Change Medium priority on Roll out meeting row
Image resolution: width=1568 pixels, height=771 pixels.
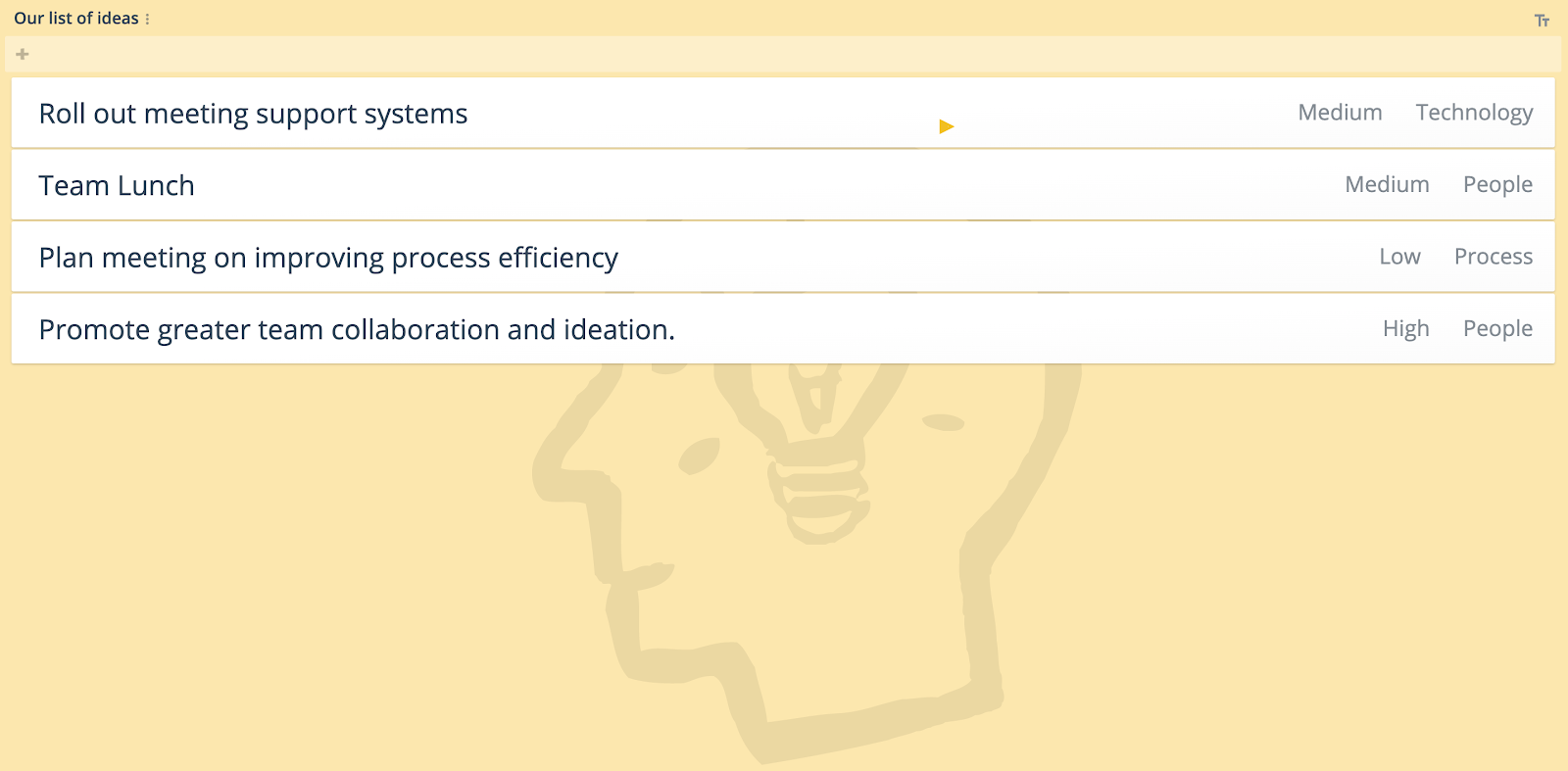[x=1340, y=113]
